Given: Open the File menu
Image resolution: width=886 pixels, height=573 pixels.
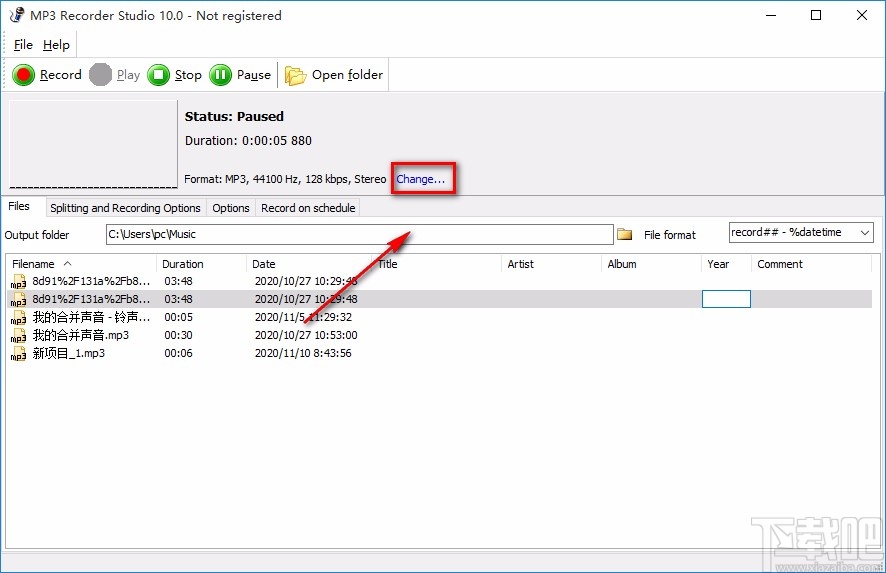Looking at the screenshot, I should point(23,45).
